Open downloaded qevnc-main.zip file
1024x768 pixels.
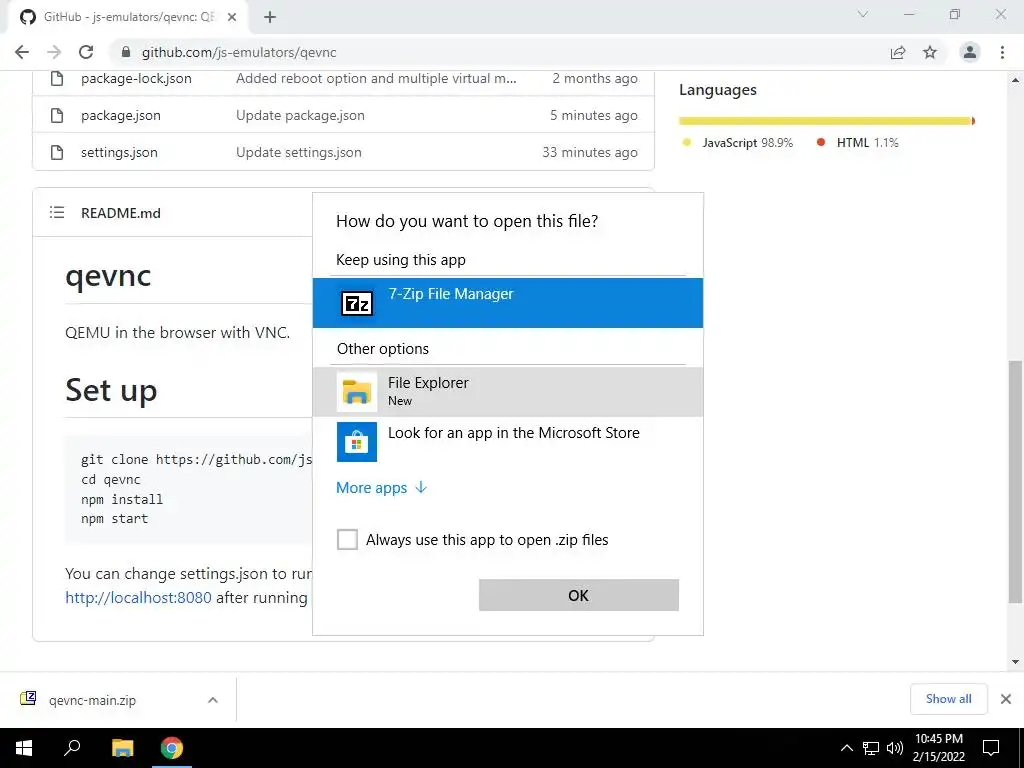[91, 700]
